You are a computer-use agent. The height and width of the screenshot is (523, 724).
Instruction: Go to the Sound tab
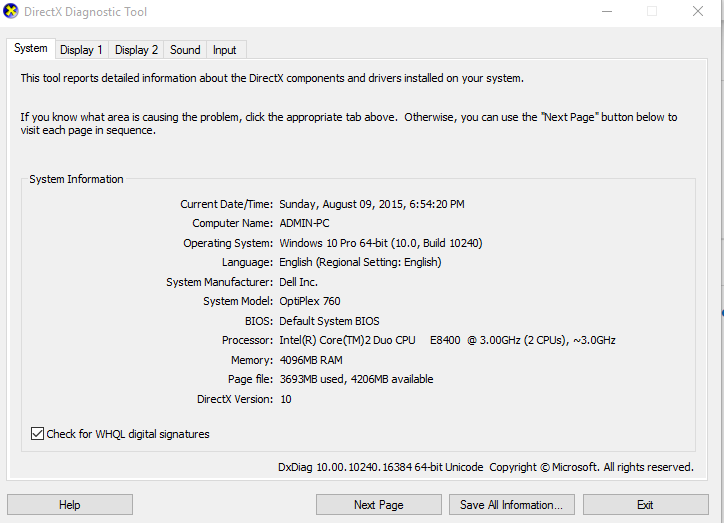pyautogui.click(x=185, y=50)
